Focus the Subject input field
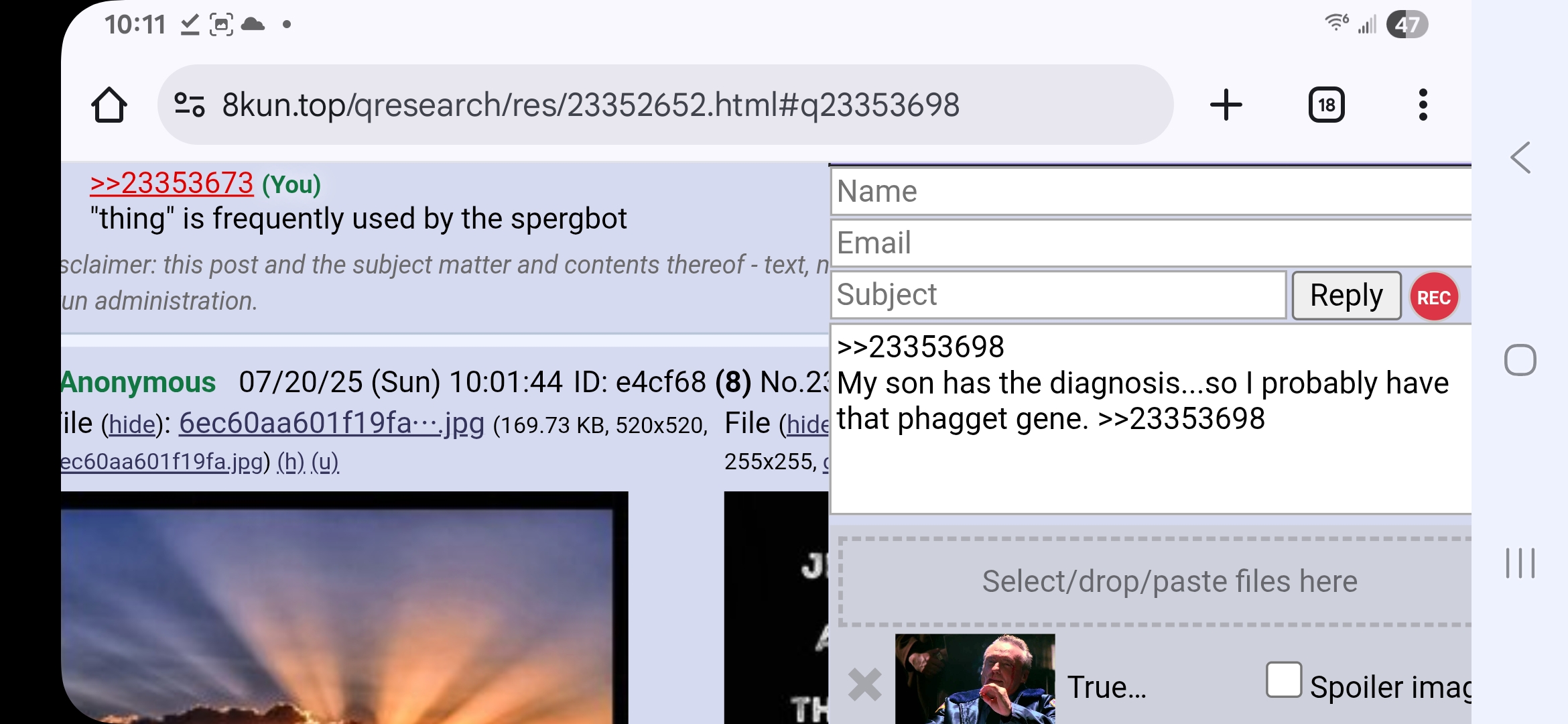1568x724 pixels. click(x=1059, y=295)
